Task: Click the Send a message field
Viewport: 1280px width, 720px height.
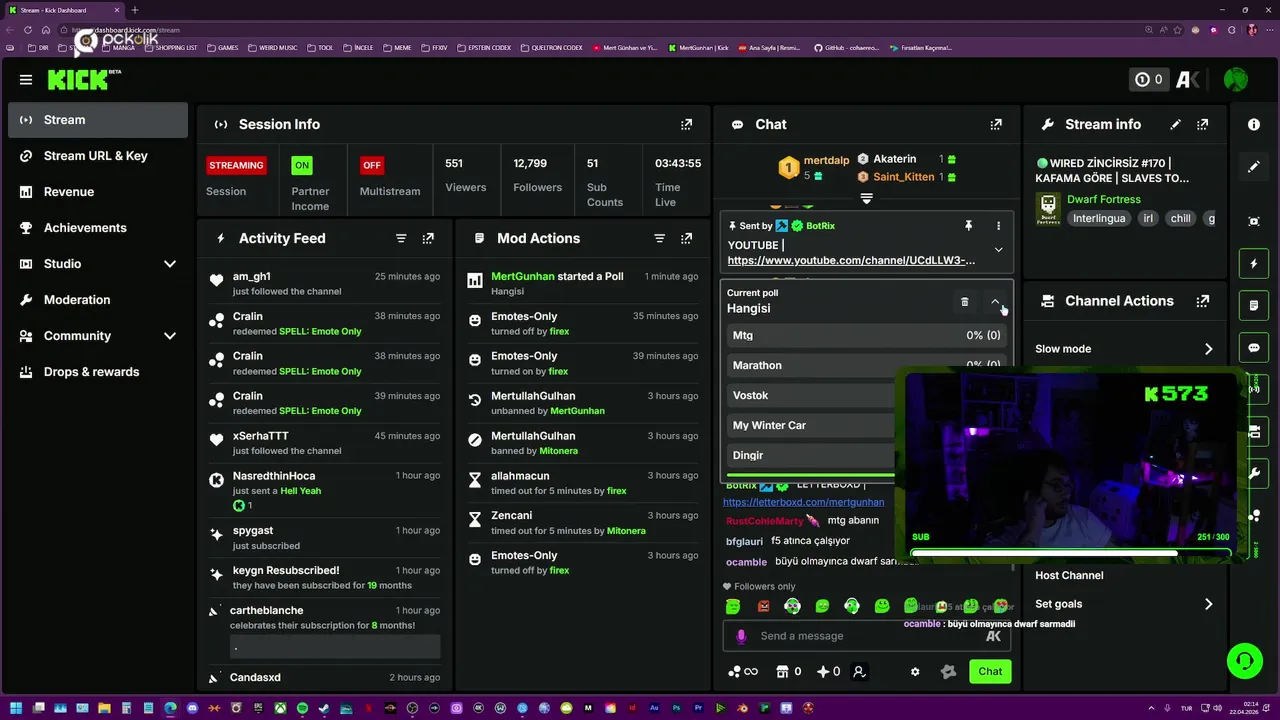Action: tap(866, 636)
